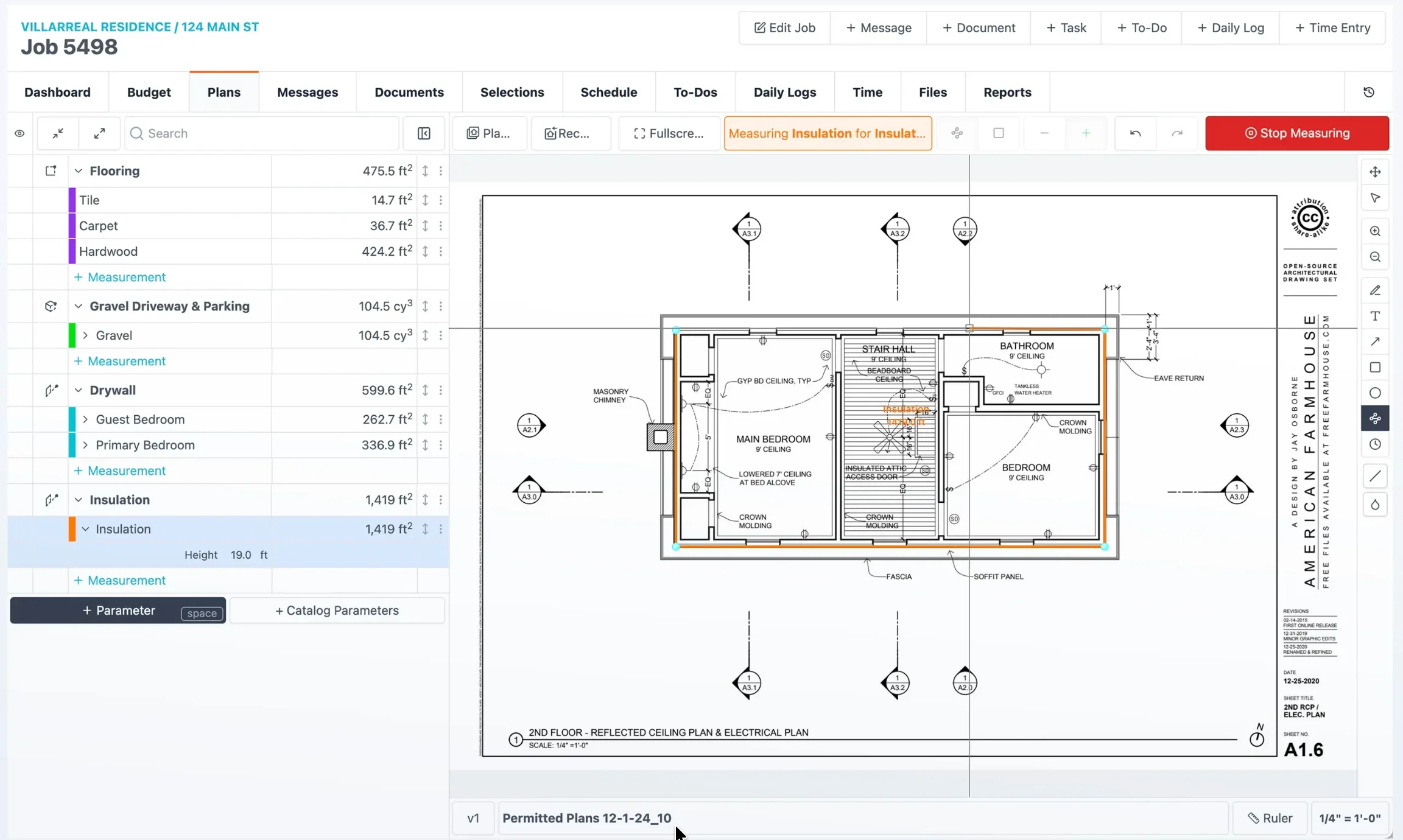1403x840 pixels.
Task: Collapse all rows with inward arrows icon
Action: (x=58, y=133)
